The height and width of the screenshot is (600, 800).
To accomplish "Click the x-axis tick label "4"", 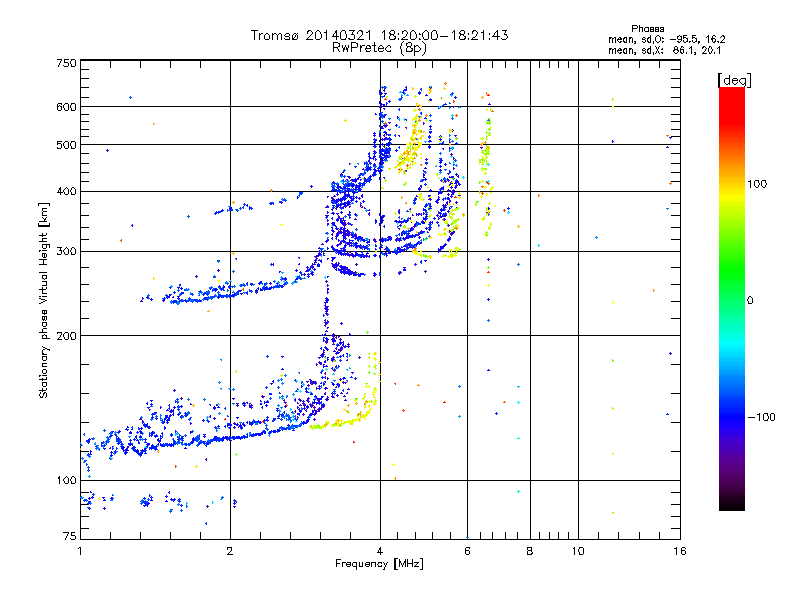I will point(380,551).
